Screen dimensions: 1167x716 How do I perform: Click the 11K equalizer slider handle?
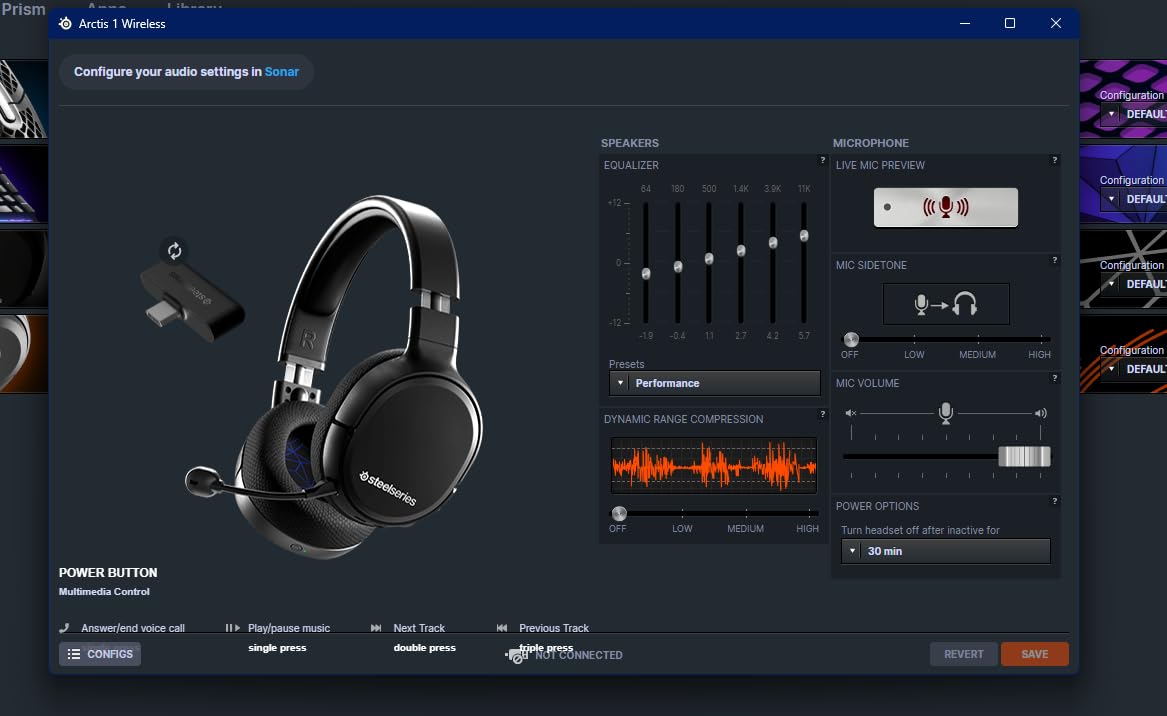[805, 235]
